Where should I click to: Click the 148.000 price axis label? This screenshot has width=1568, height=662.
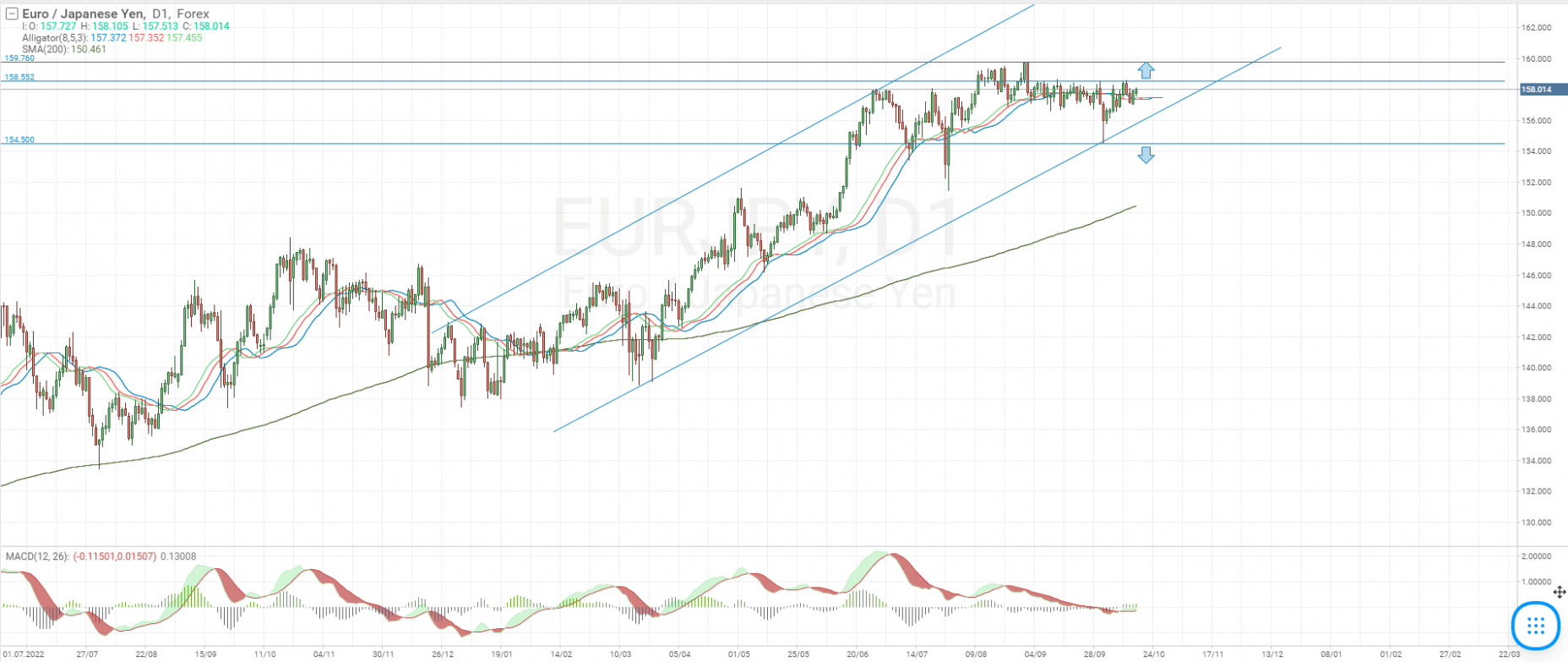[x=1537, y=244]
